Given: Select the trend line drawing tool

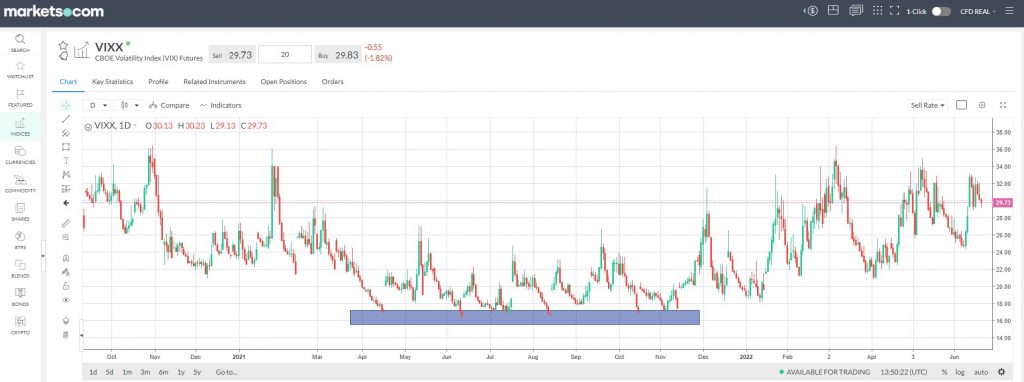Looking at the screenshot, I should tap(65, 119).
